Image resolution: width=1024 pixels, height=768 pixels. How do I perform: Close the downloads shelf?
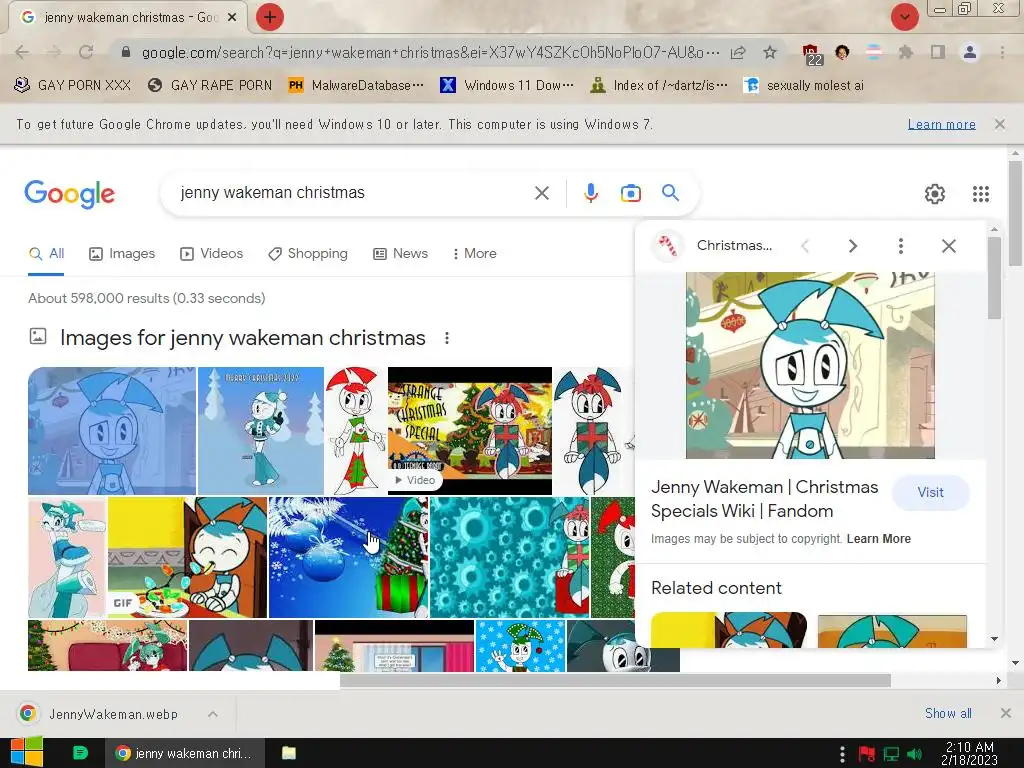coord(1005,713)
